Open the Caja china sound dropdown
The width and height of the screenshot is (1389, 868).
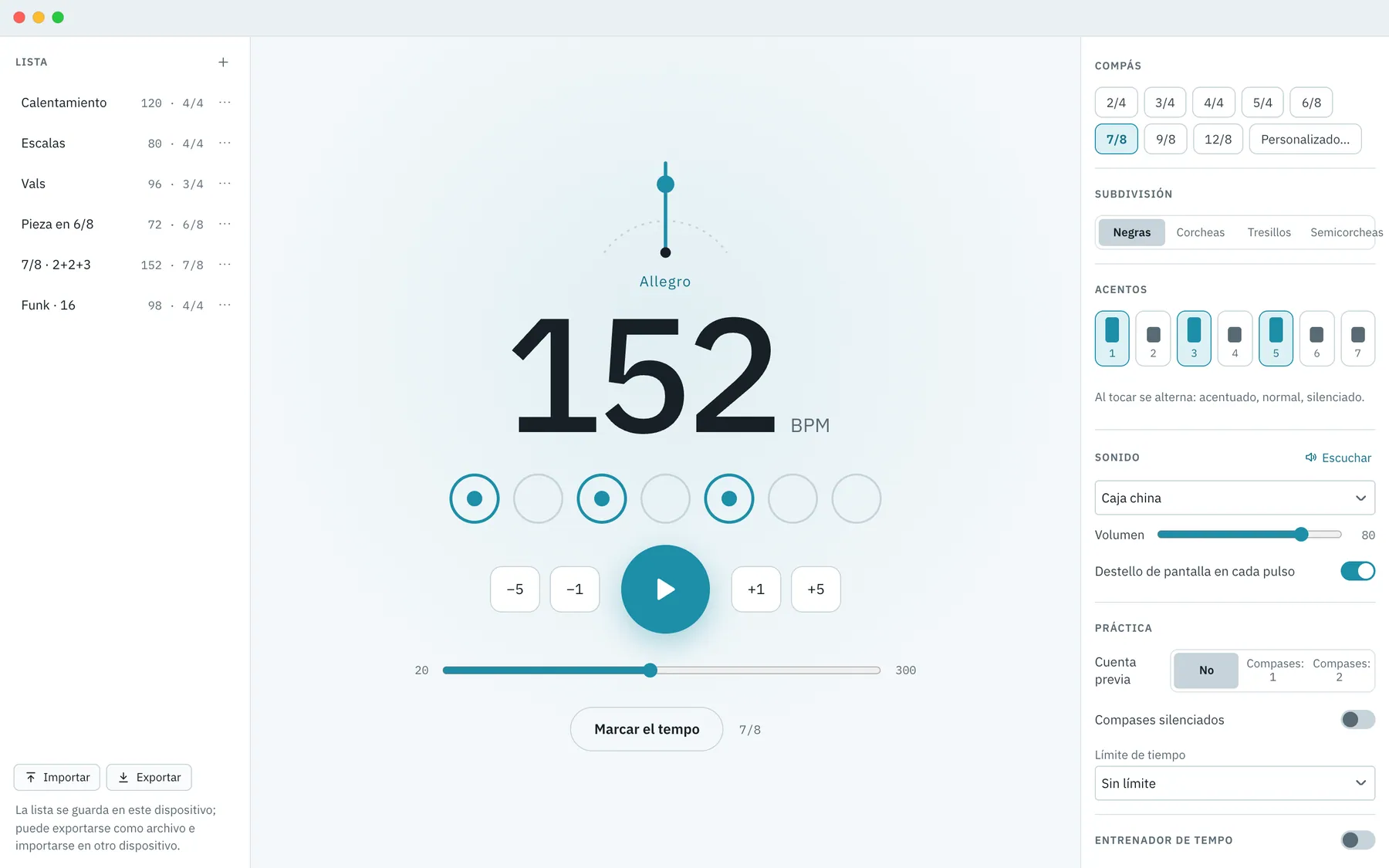(x=1235, y=498)
